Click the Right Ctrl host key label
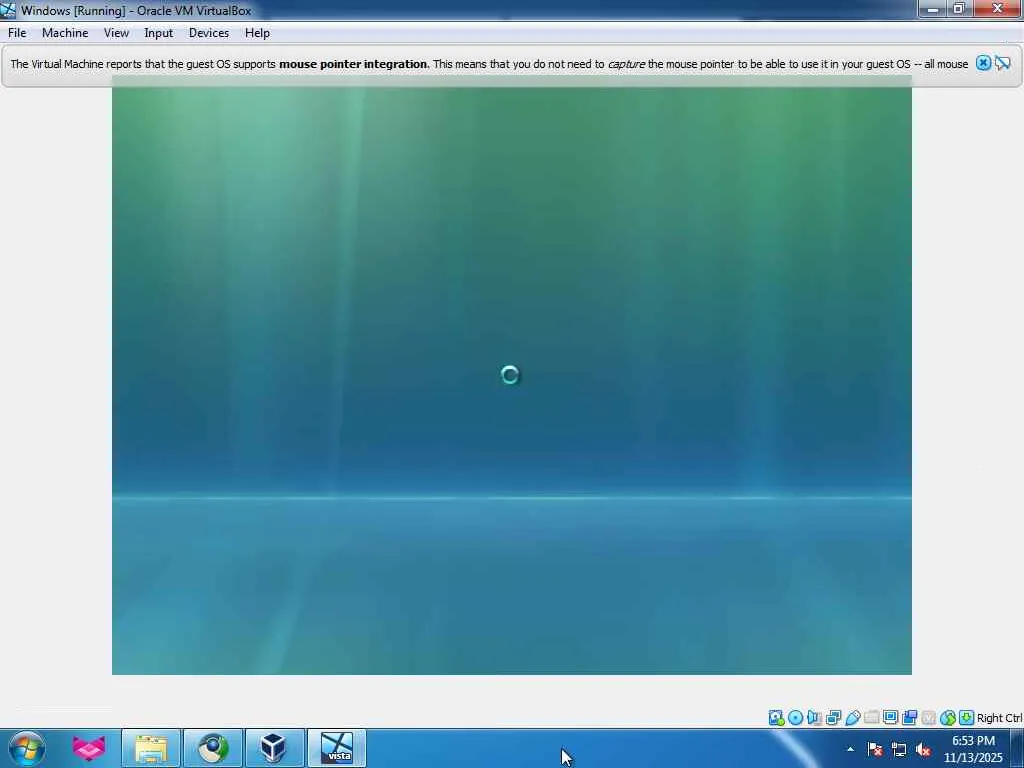Viewport: 1024px width, 768px height. click(x=999, y=718)
